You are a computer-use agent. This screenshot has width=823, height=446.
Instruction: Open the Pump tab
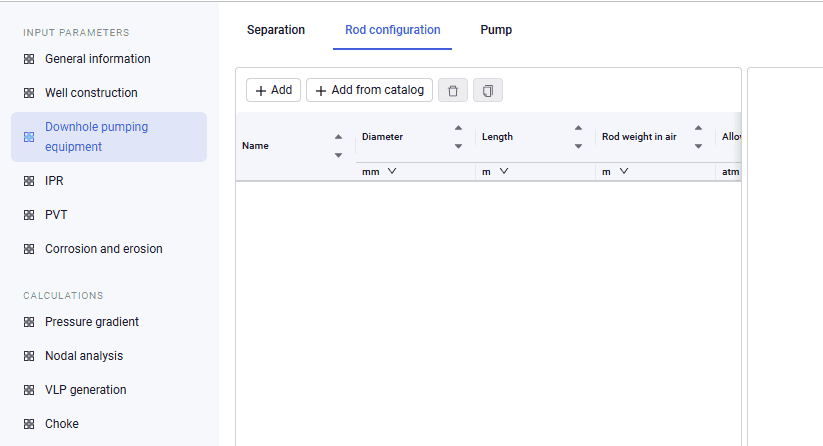[496, 30]
